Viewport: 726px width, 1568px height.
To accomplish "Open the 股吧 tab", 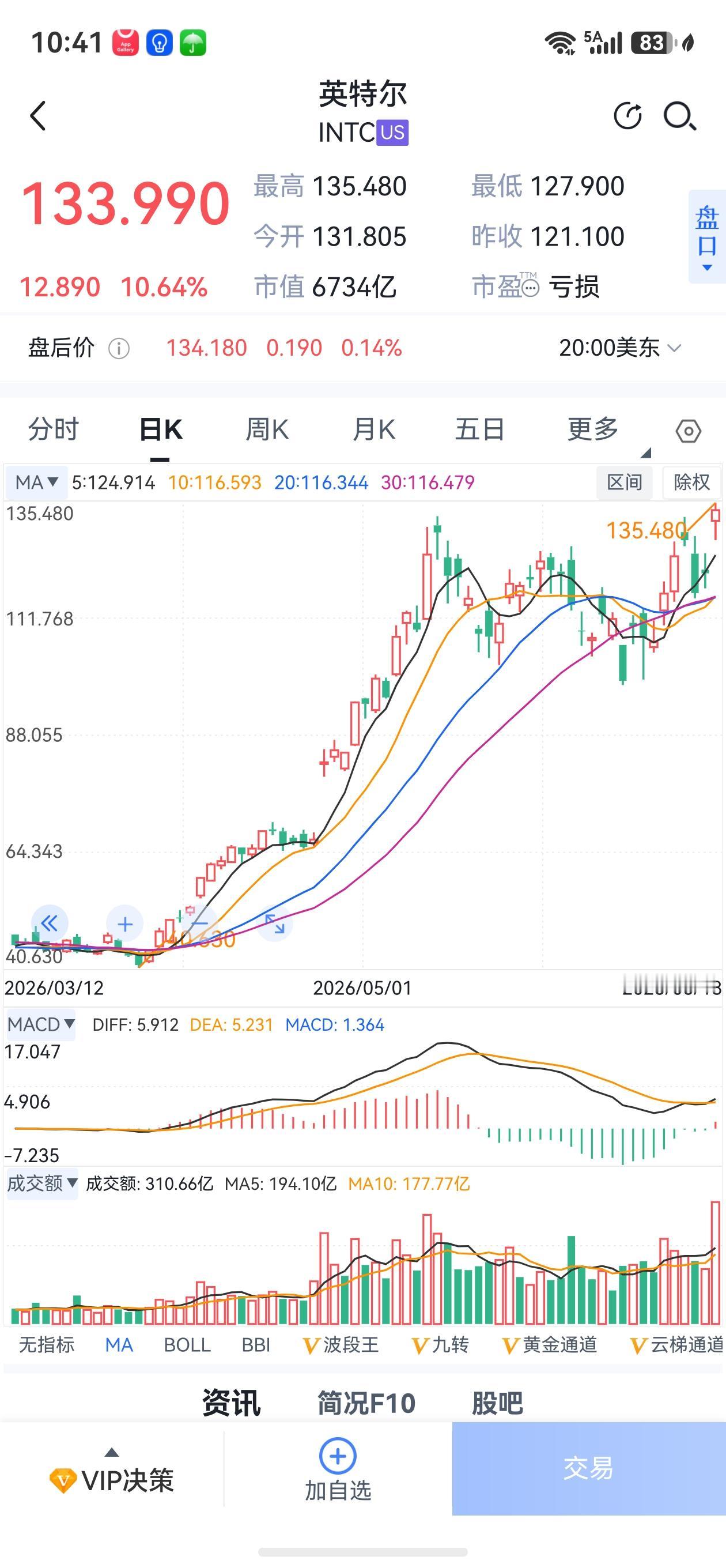I will point(497,1404).
